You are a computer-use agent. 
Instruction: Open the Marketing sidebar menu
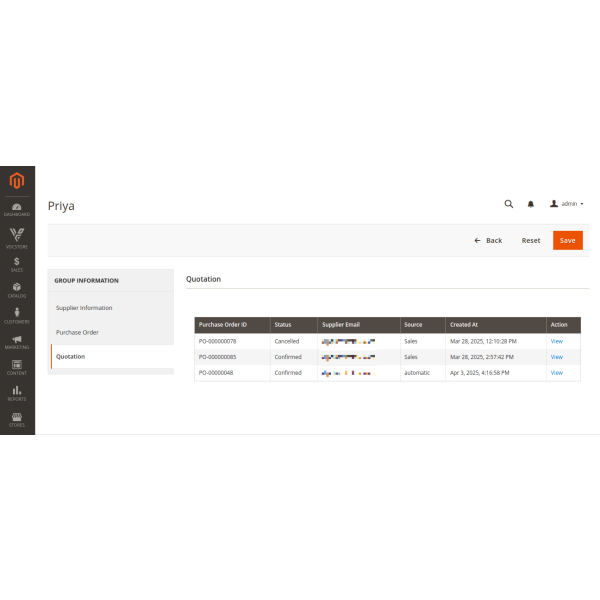click(x=17, y=343)
